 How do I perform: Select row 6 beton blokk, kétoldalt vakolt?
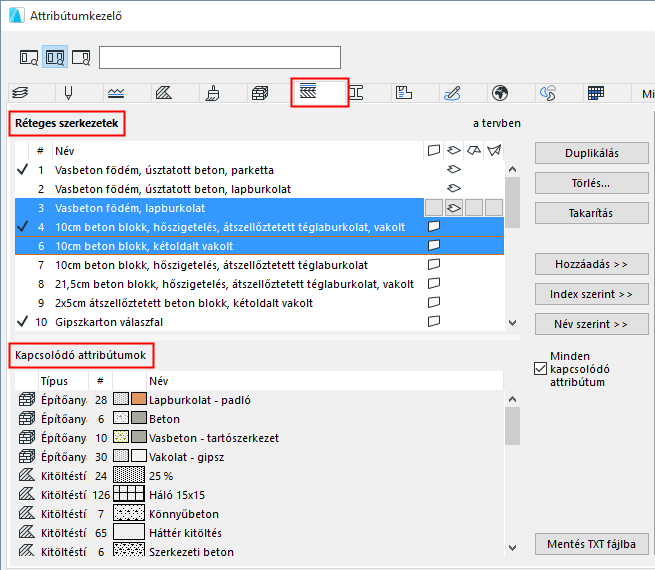259,246
